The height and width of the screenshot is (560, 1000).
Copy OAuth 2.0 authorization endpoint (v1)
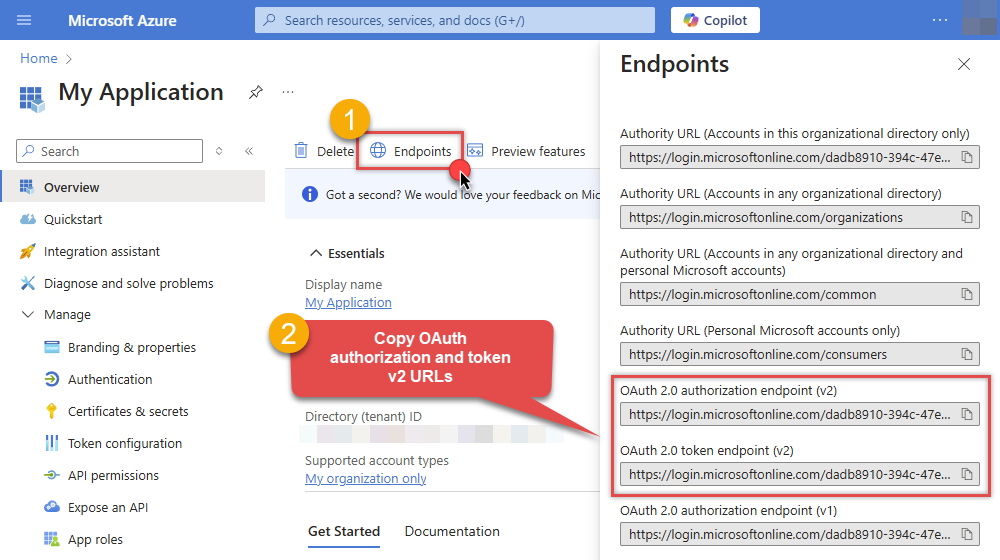967,534
